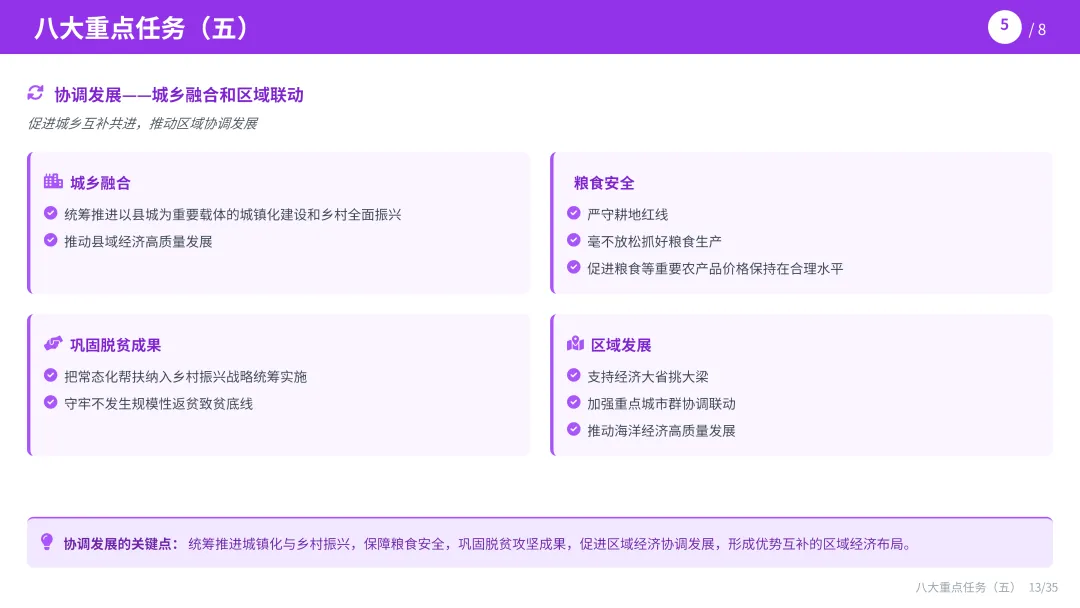Click the city buildings icon next to 城乡融合
The height and width of the screenshot is (608, 1080).
tap(53, 181)
